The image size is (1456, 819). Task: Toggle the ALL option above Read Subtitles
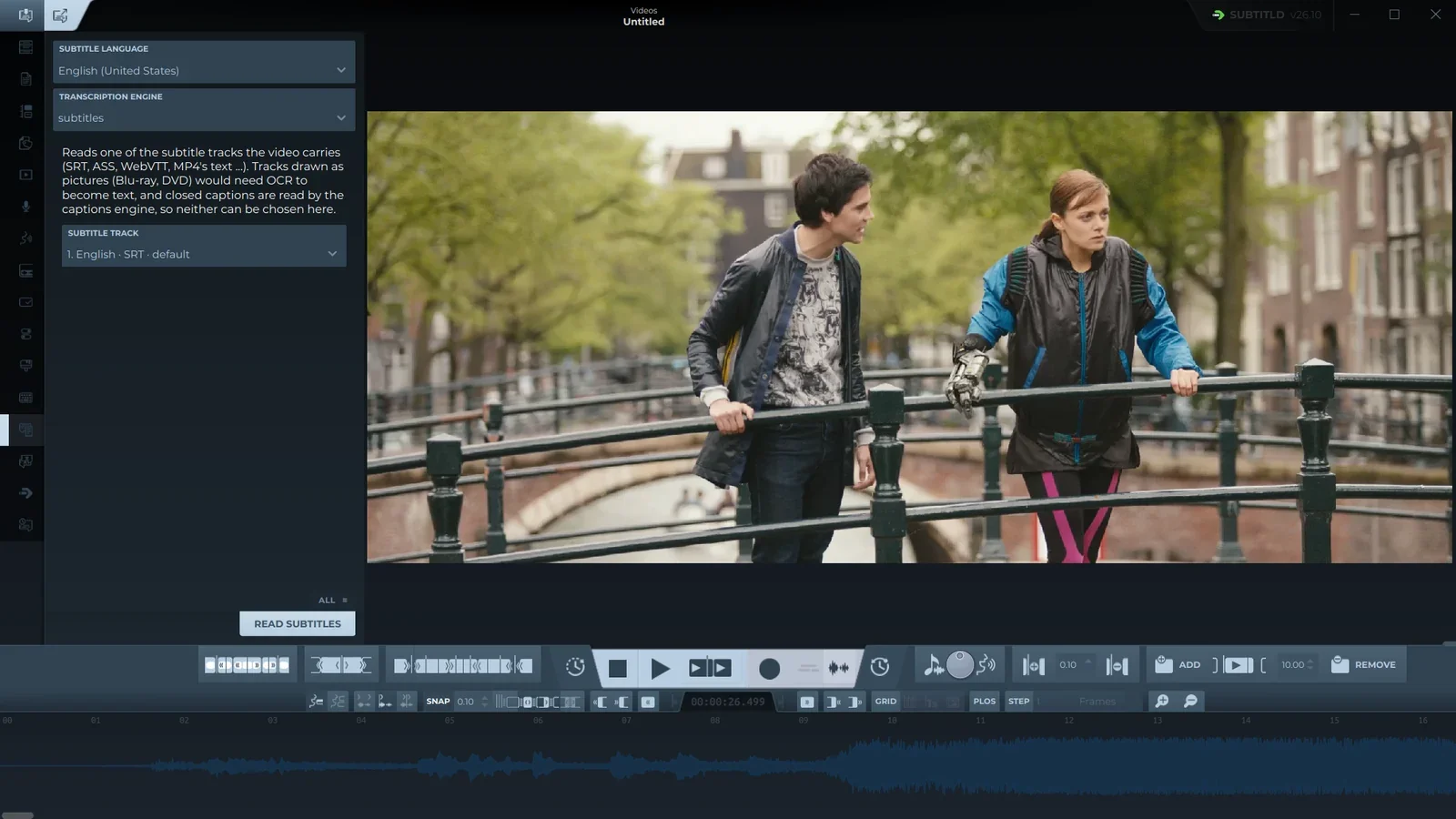tap(333, 600)
